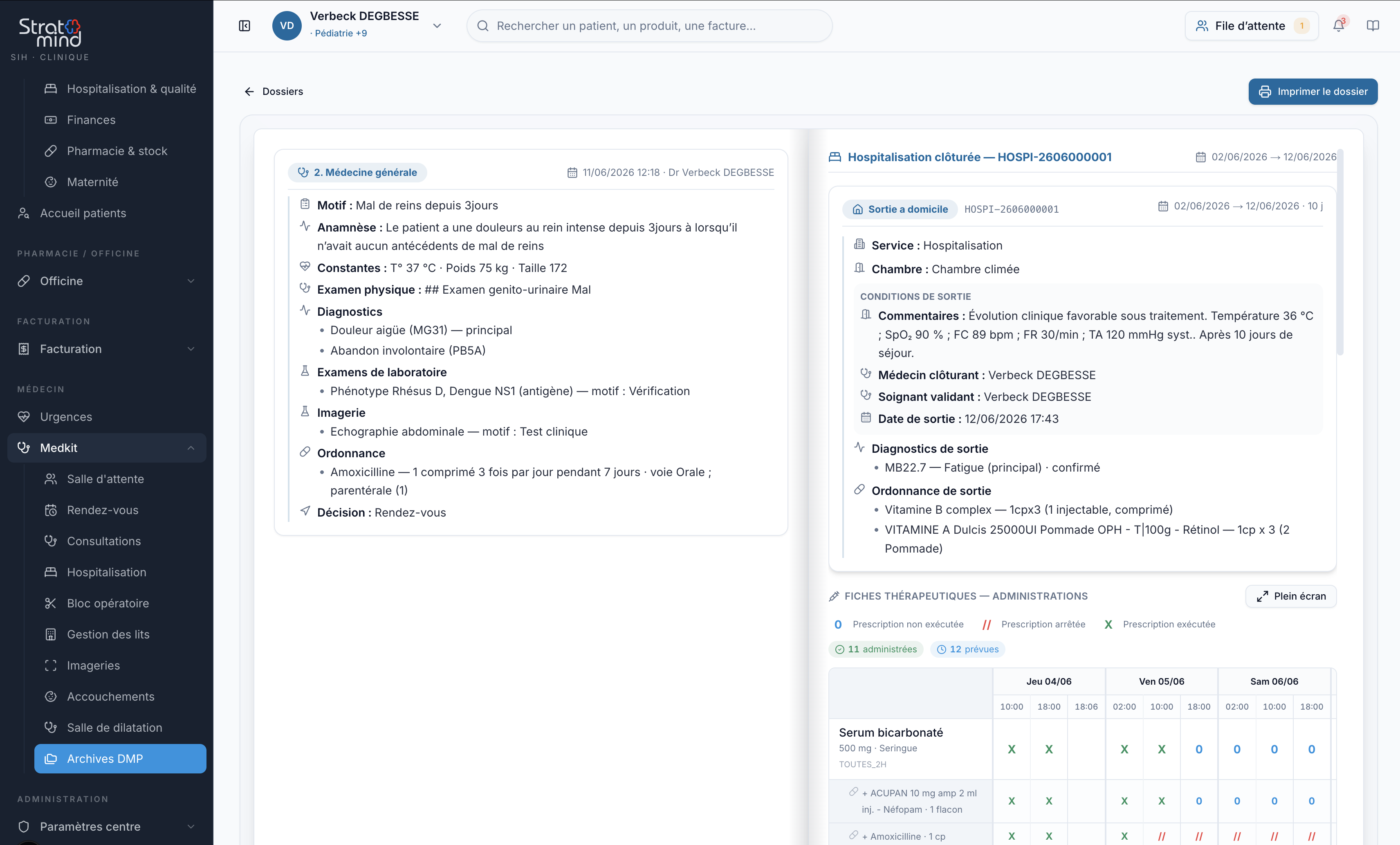Expand the Paramètres centre menu
This screenshot has width=1400, height=845.
[x=191, y=826]
